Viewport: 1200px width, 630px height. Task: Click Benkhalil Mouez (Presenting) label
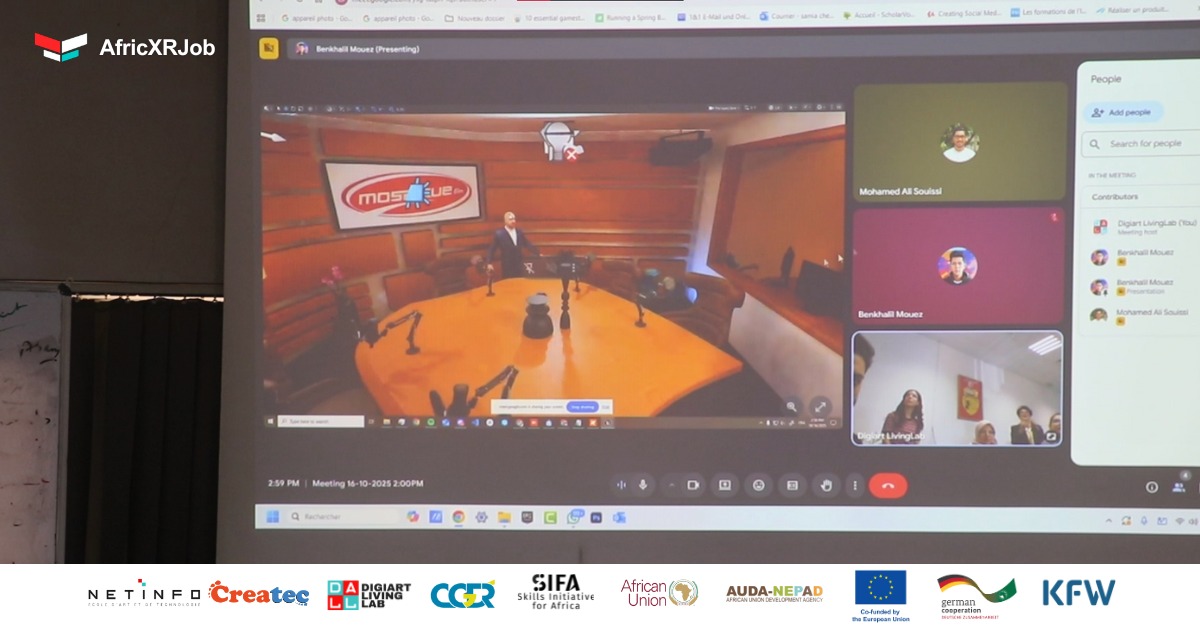pos(367,49)
